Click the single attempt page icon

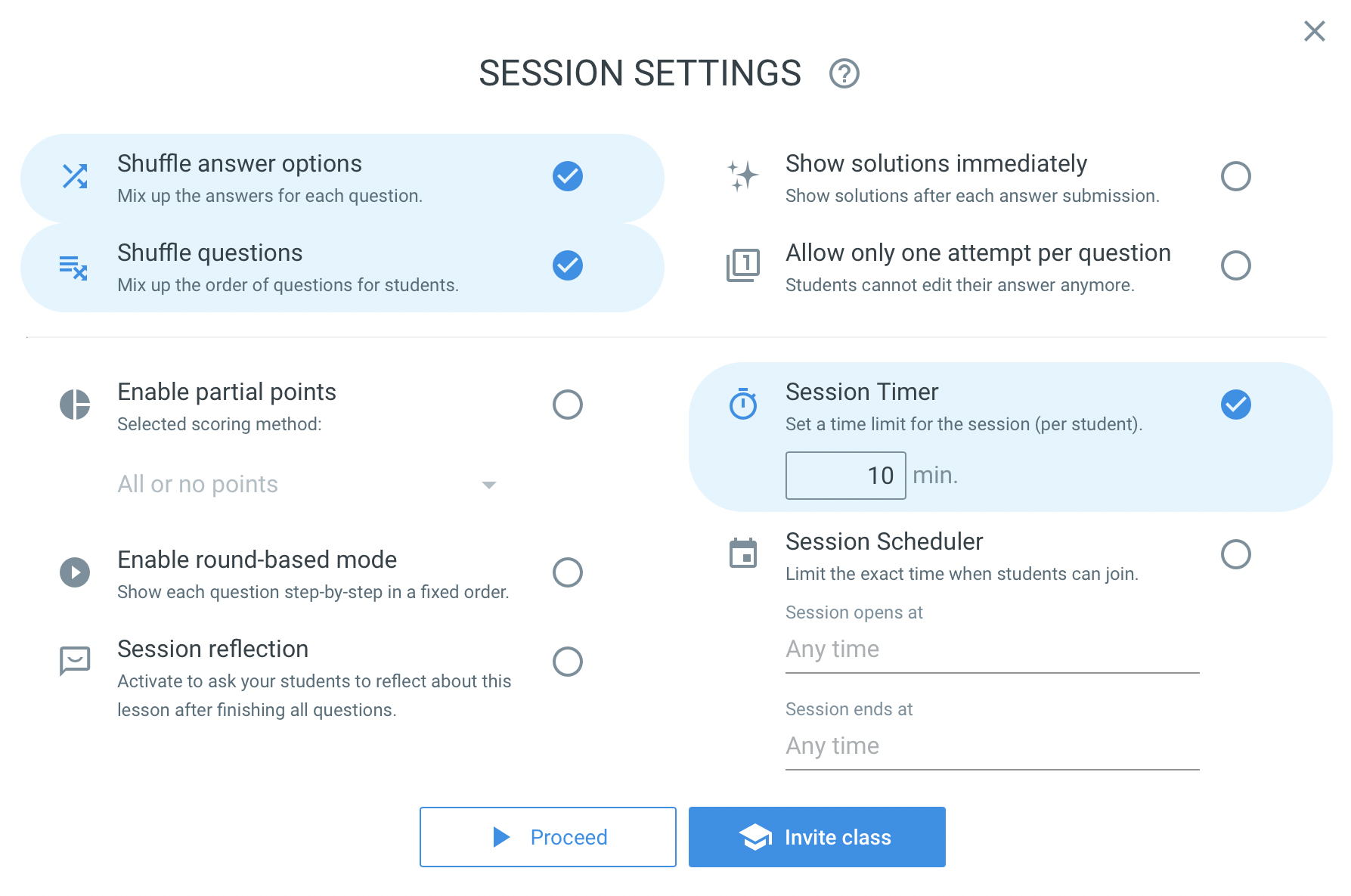[x=742, y=266]
